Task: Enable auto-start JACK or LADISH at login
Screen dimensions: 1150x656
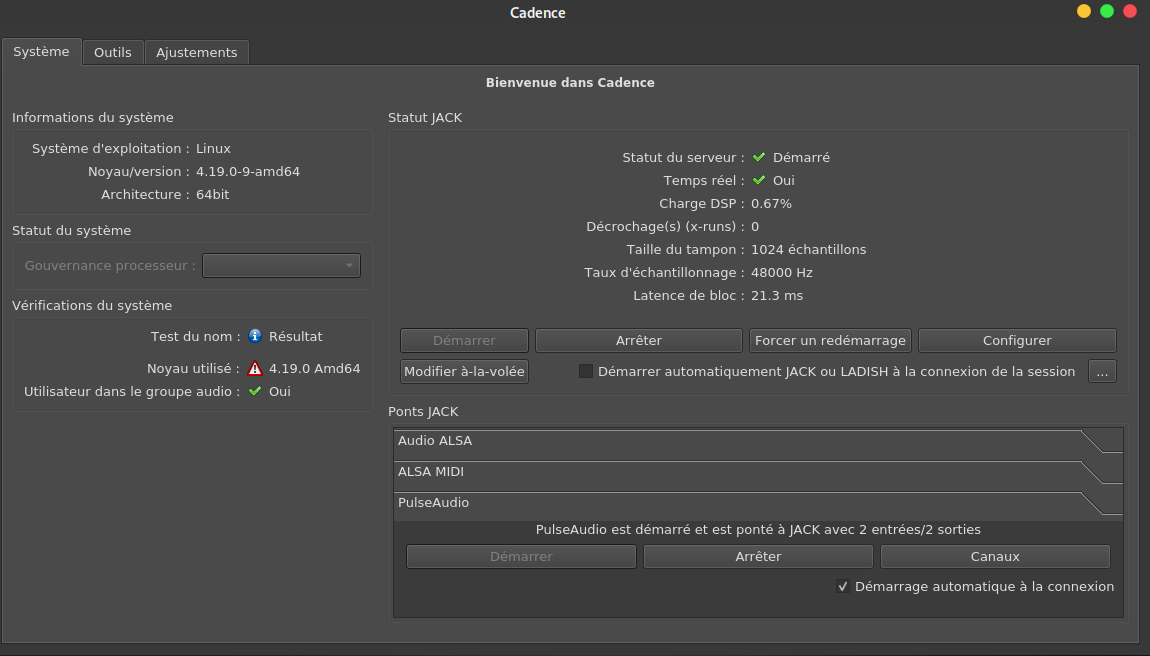Action: coord(586,371)
